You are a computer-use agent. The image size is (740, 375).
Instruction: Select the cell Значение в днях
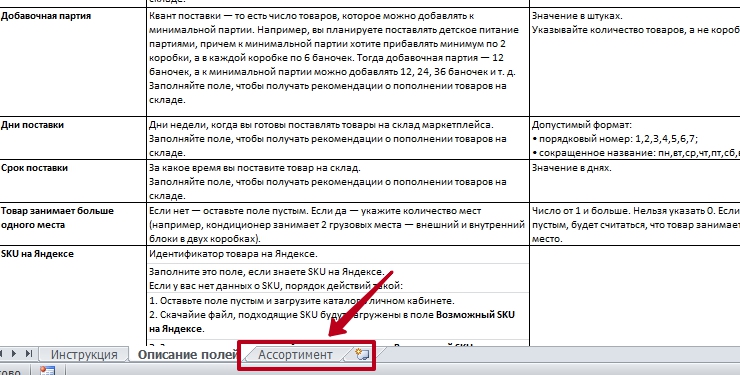[x=635, y=181]
